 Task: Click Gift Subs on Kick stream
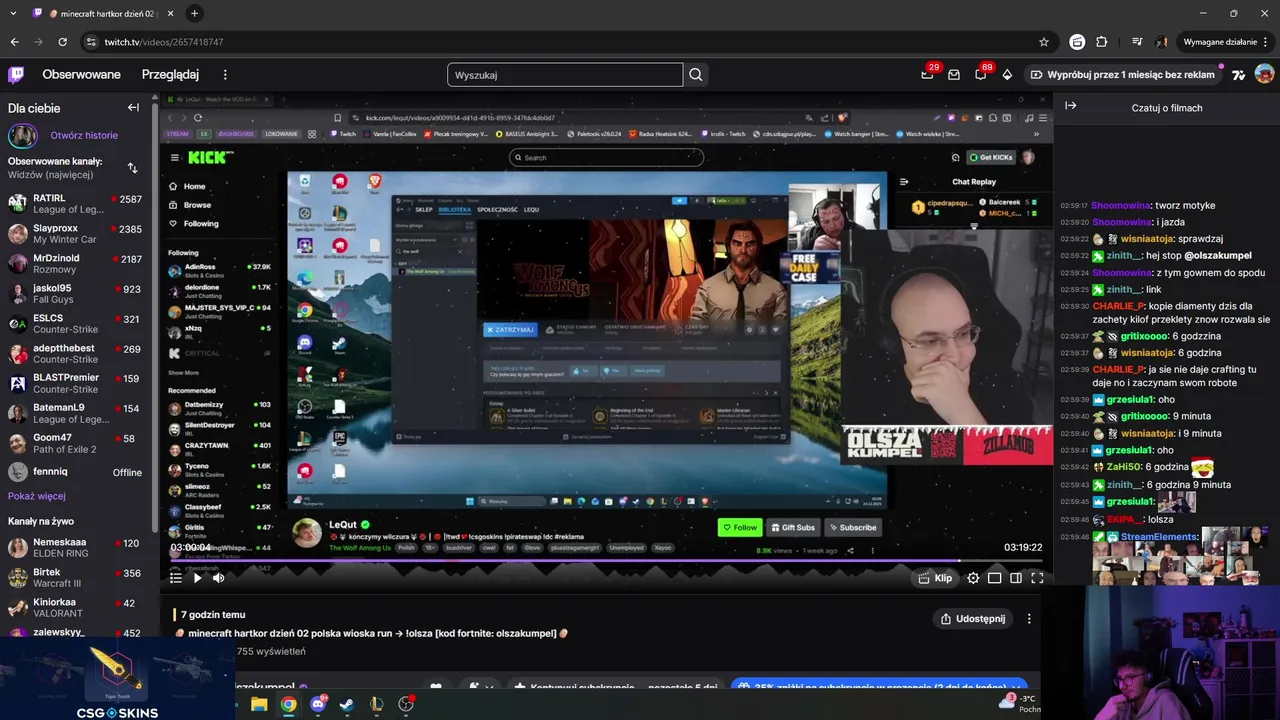792,527
